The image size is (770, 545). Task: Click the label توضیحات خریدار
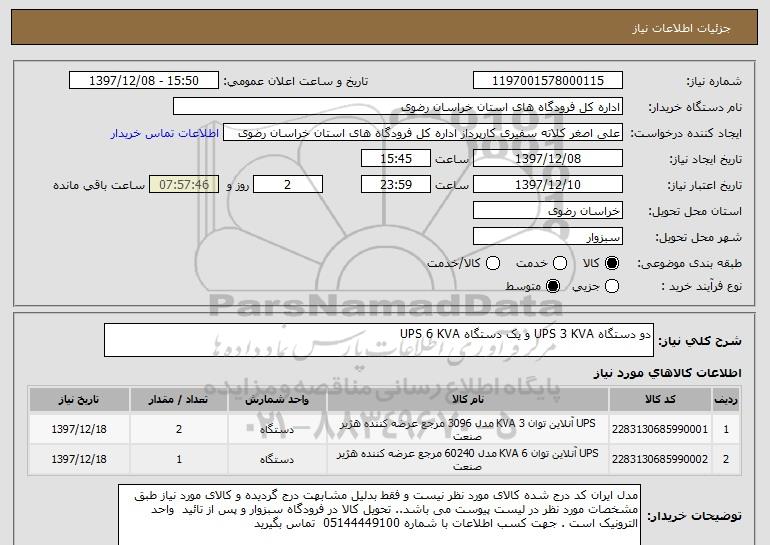[694, 516]
